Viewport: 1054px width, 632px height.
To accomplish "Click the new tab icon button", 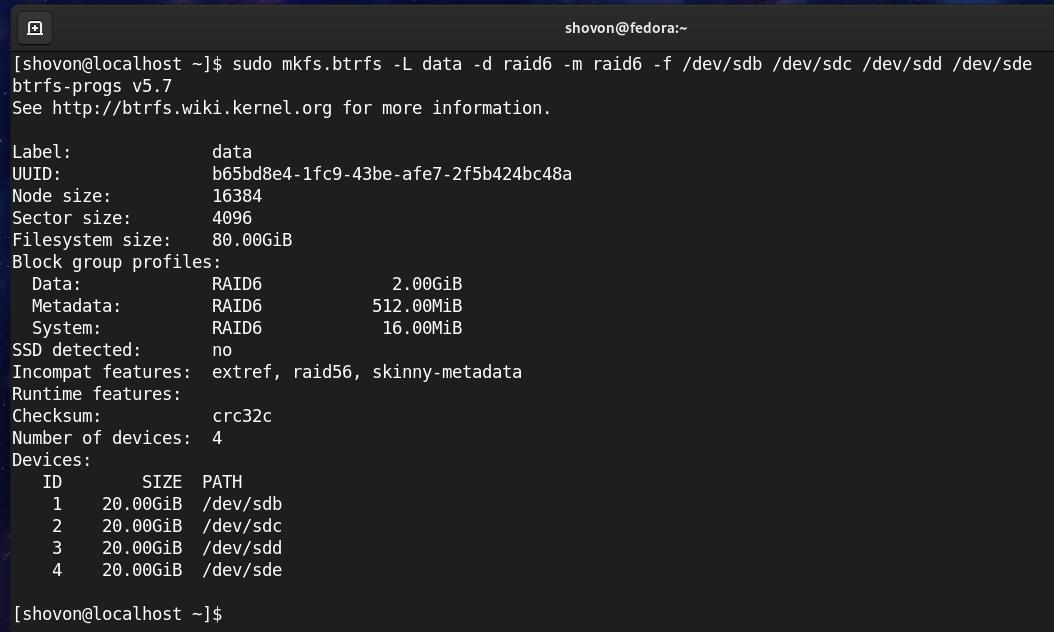I will tap(34, 28).
